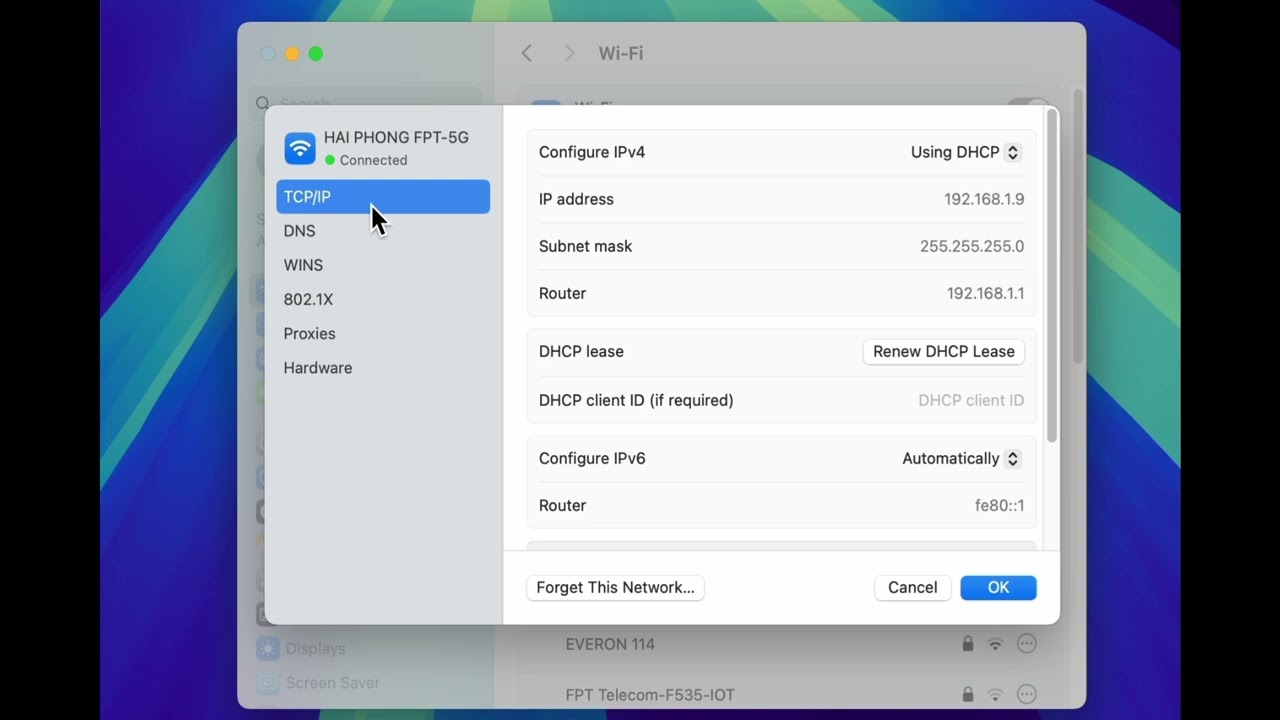
Task: Cancel the network details dialog
Action: click(912, 587)
